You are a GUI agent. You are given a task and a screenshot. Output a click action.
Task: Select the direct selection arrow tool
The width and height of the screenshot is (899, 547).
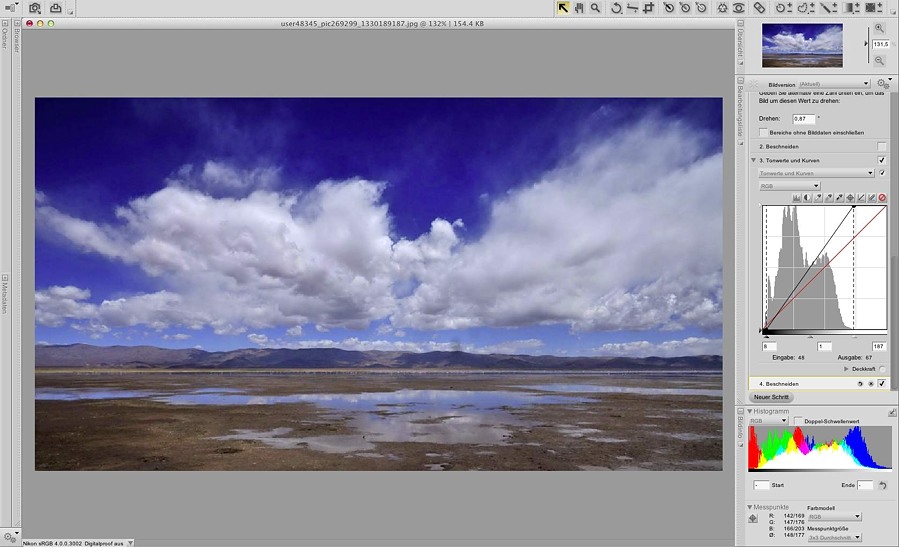point(563,8)
